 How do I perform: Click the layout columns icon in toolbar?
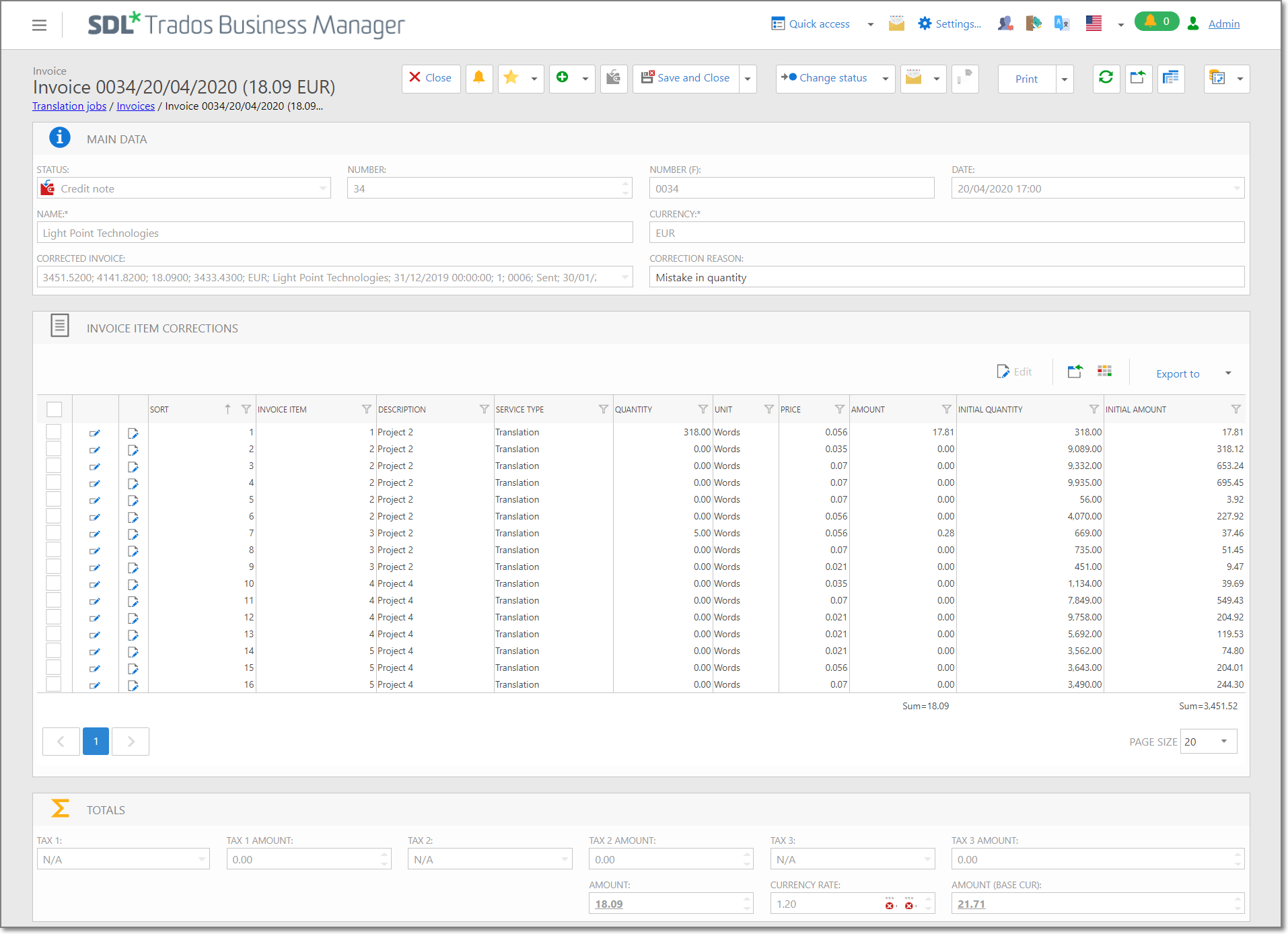pyautogui.click(x=1171, y=78)
